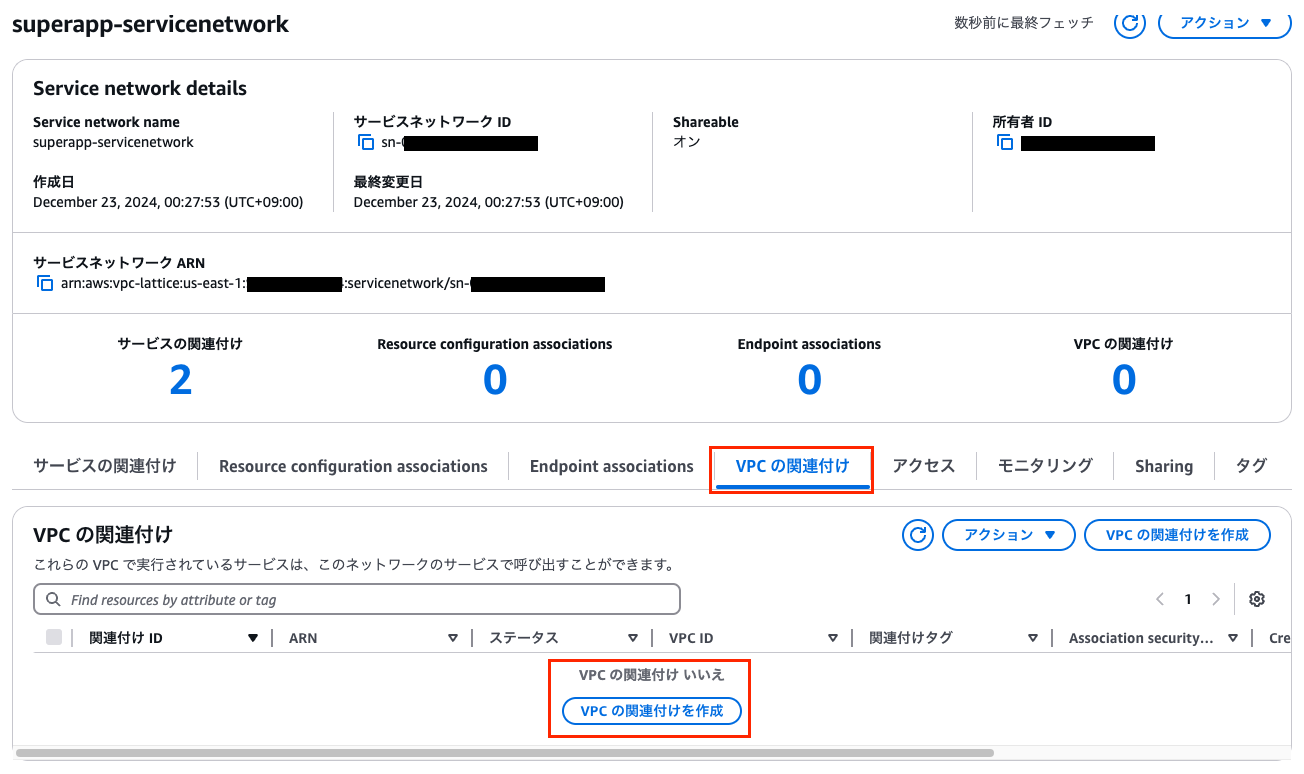Switch to the サービスの関連付け tab
Image resolution: width=1304 pixels, height=774 pixels.
coord(105,466)
